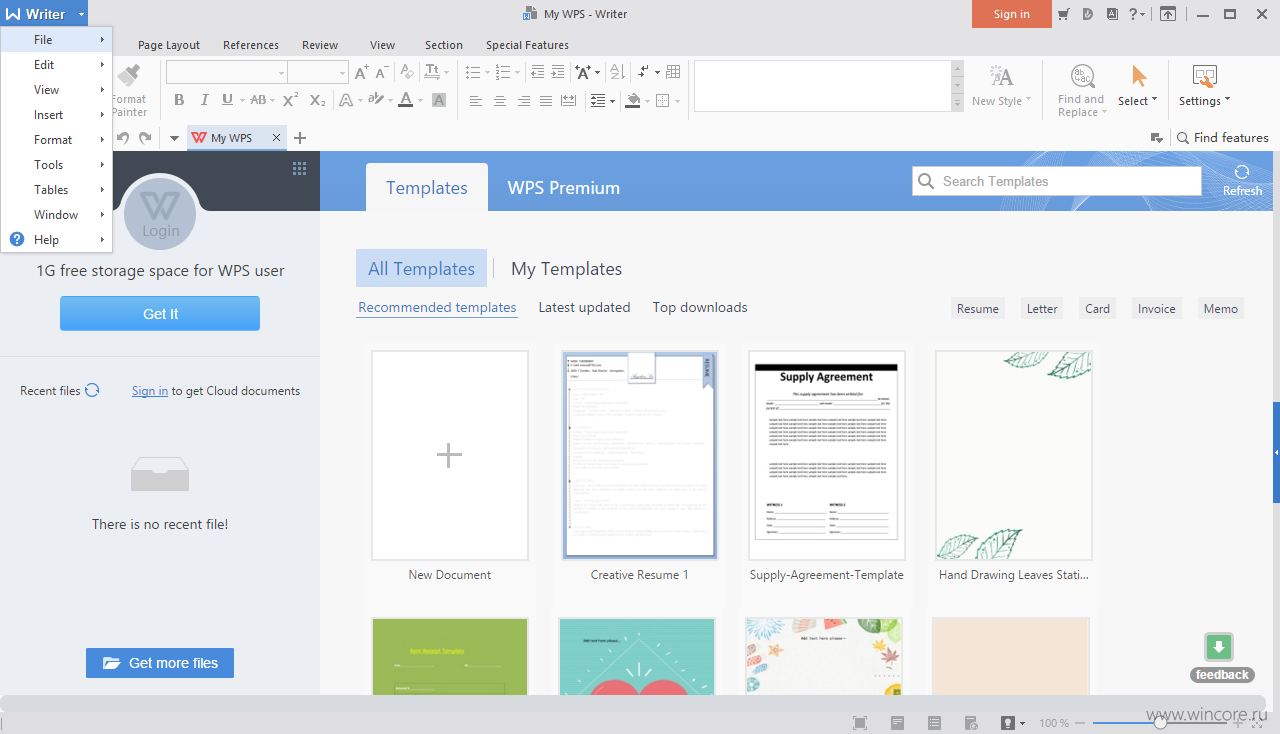Click the Decrease Indent icon
The height and width of the screenshot is (734, 1280).
(538, 72)
